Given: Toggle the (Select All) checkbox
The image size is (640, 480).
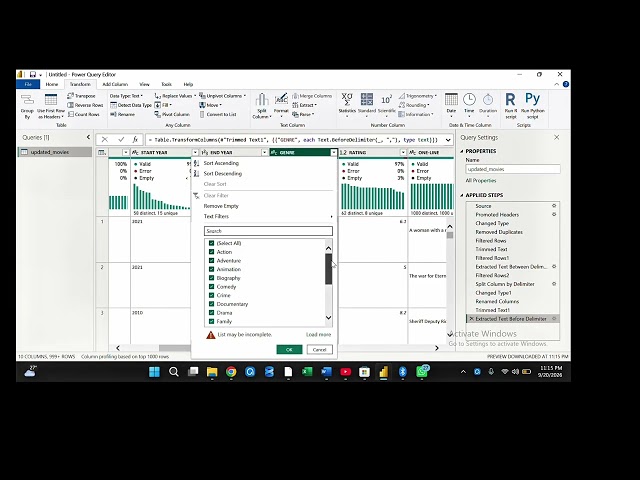Looking at the screenshot, I should point(211,243).
